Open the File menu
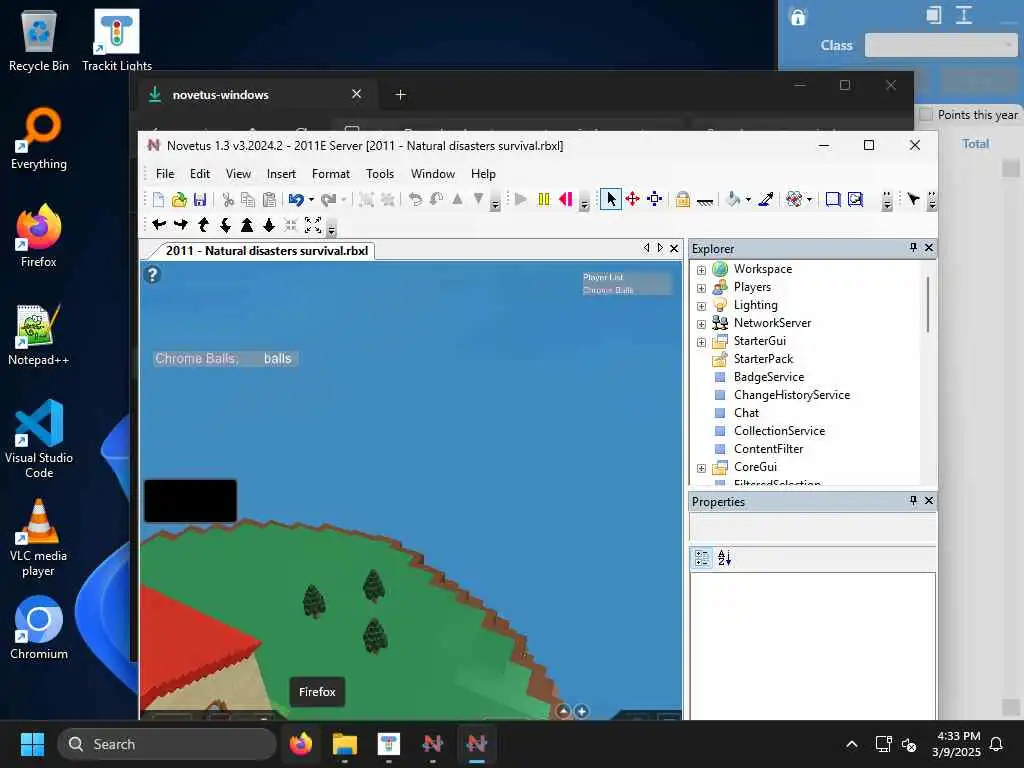The height and width of the screenshot is (768, 1024). point(165,174)
